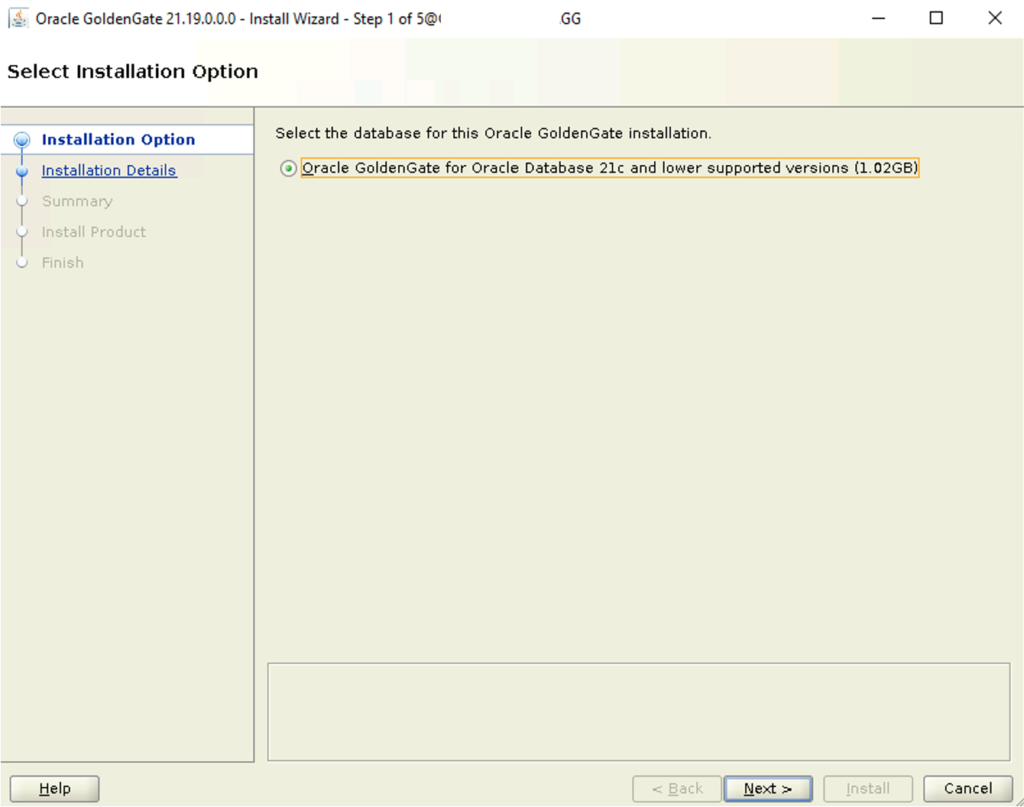Click the 'Select the database' instruction text
The image size is (1024, 807).
point(493,133)
